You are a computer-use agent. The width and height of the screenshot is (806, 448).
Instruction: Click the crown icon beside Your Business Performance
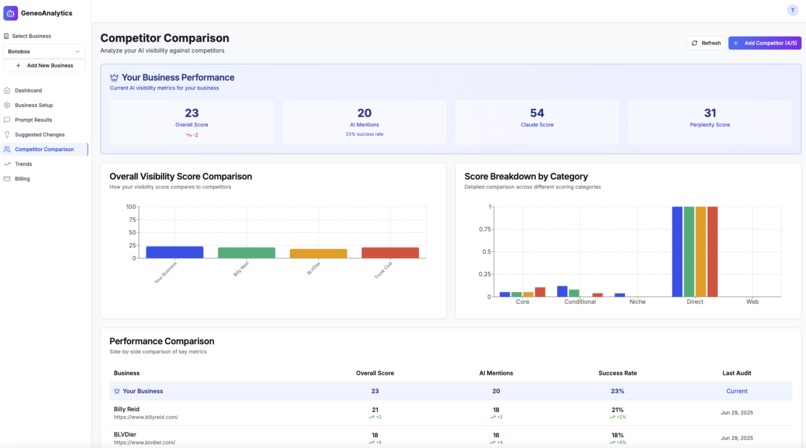pos(114,78)
